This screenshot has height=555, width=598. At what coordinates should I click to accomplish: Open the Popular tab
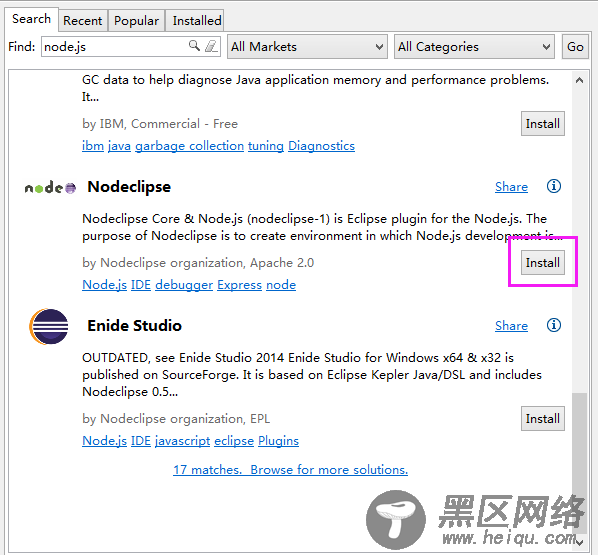137,21
